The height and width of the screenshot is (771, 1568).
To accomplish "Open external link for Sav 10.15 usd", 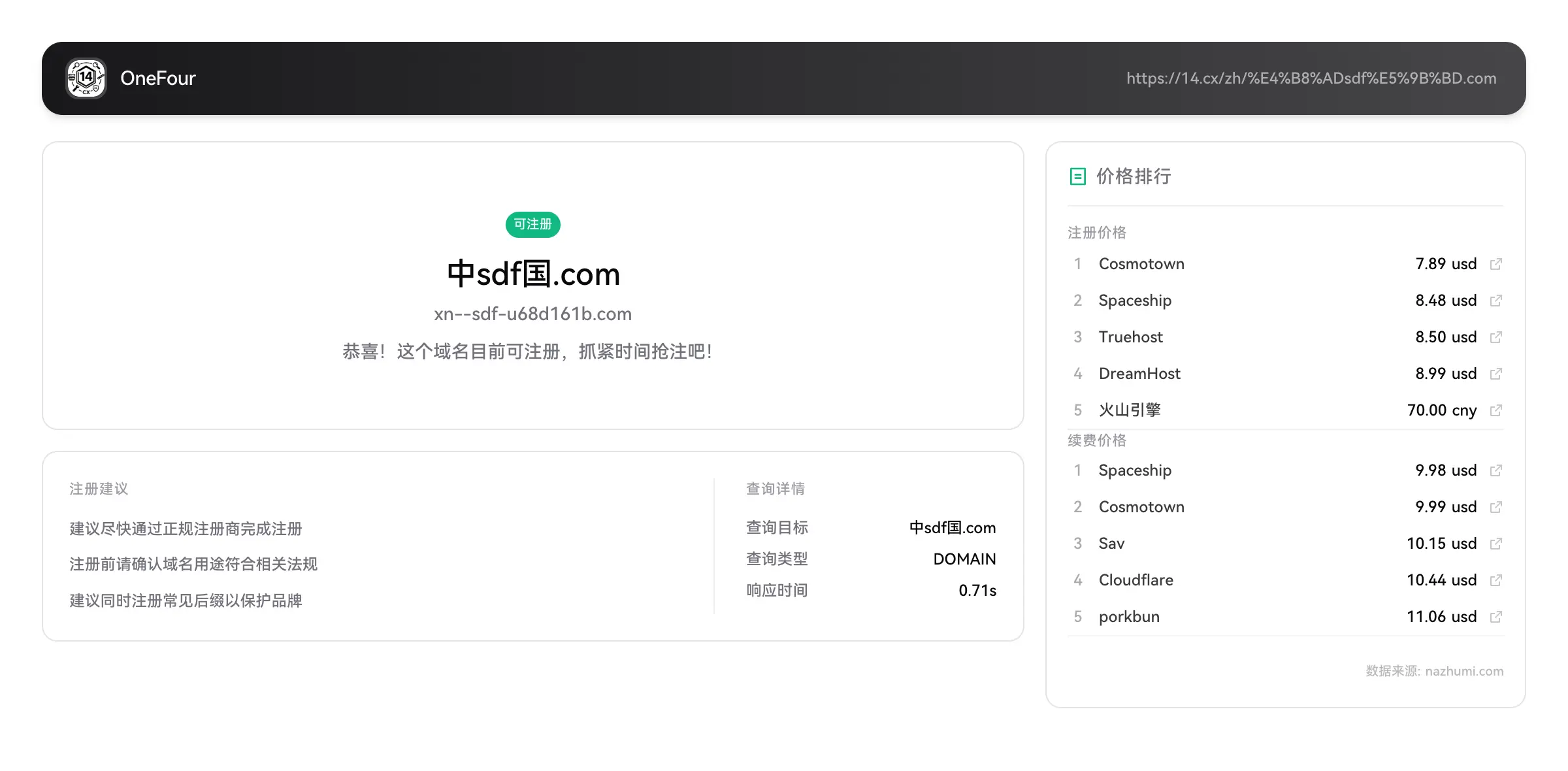I will (1495, 544).
